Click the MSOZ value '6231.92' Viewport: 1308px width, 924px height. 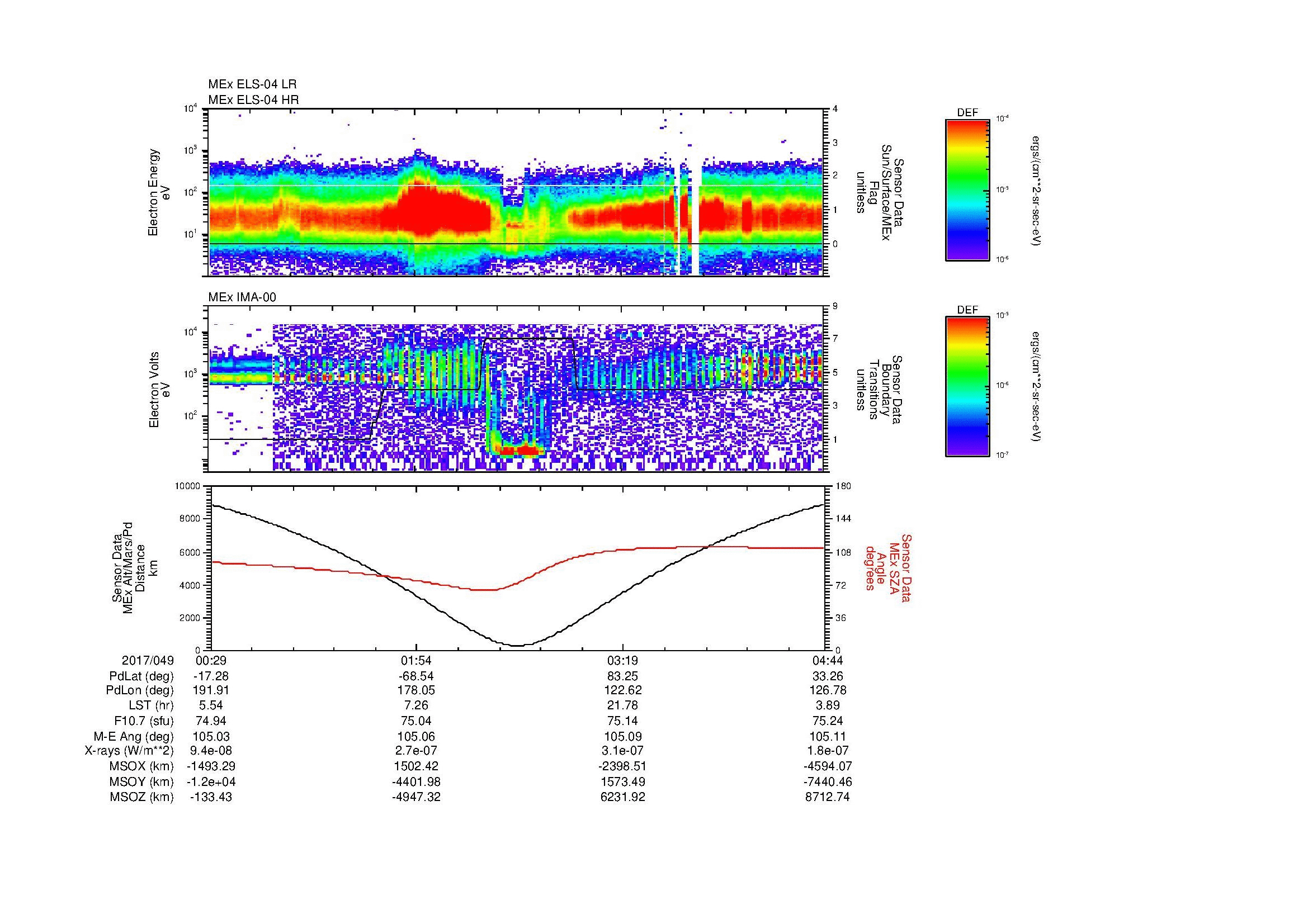tap(622, 797)
